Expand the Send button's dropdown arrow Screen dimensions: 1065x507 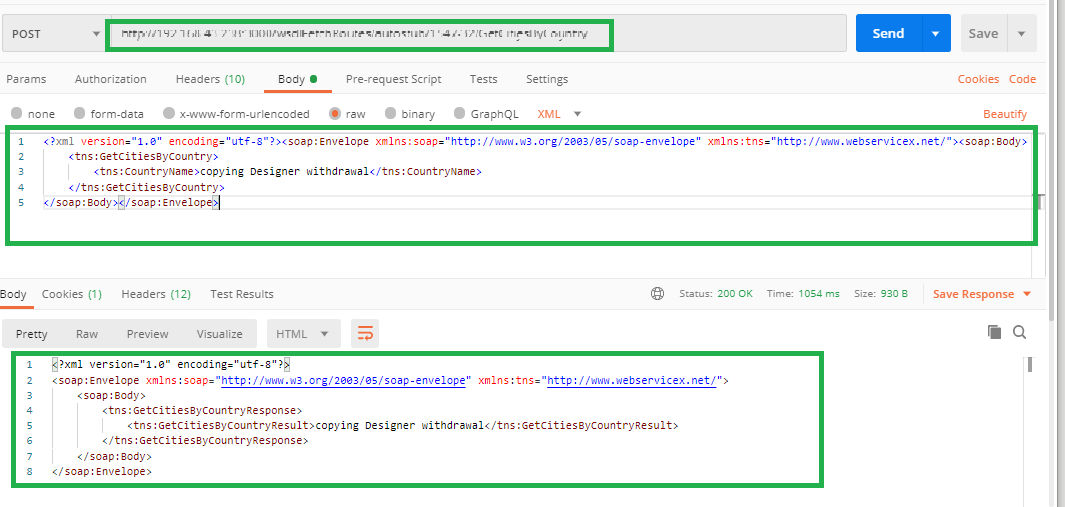(x=936, y=33)
